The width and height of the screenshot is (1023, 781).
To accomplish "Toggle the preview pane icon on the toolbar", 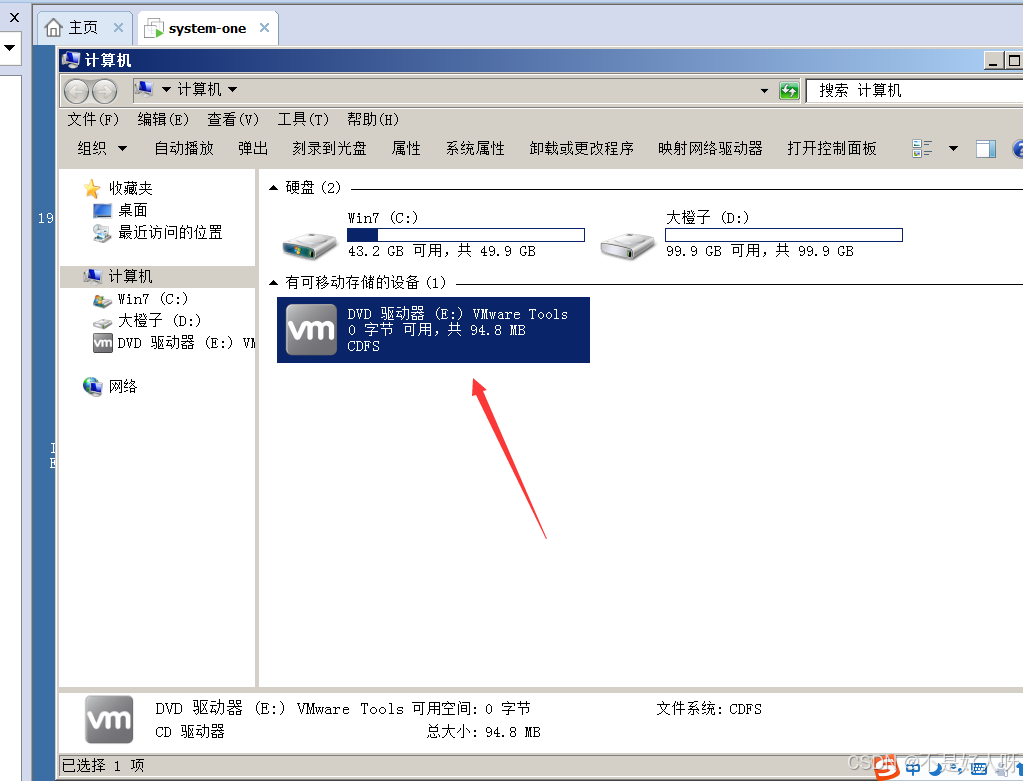I will [985, 148].
